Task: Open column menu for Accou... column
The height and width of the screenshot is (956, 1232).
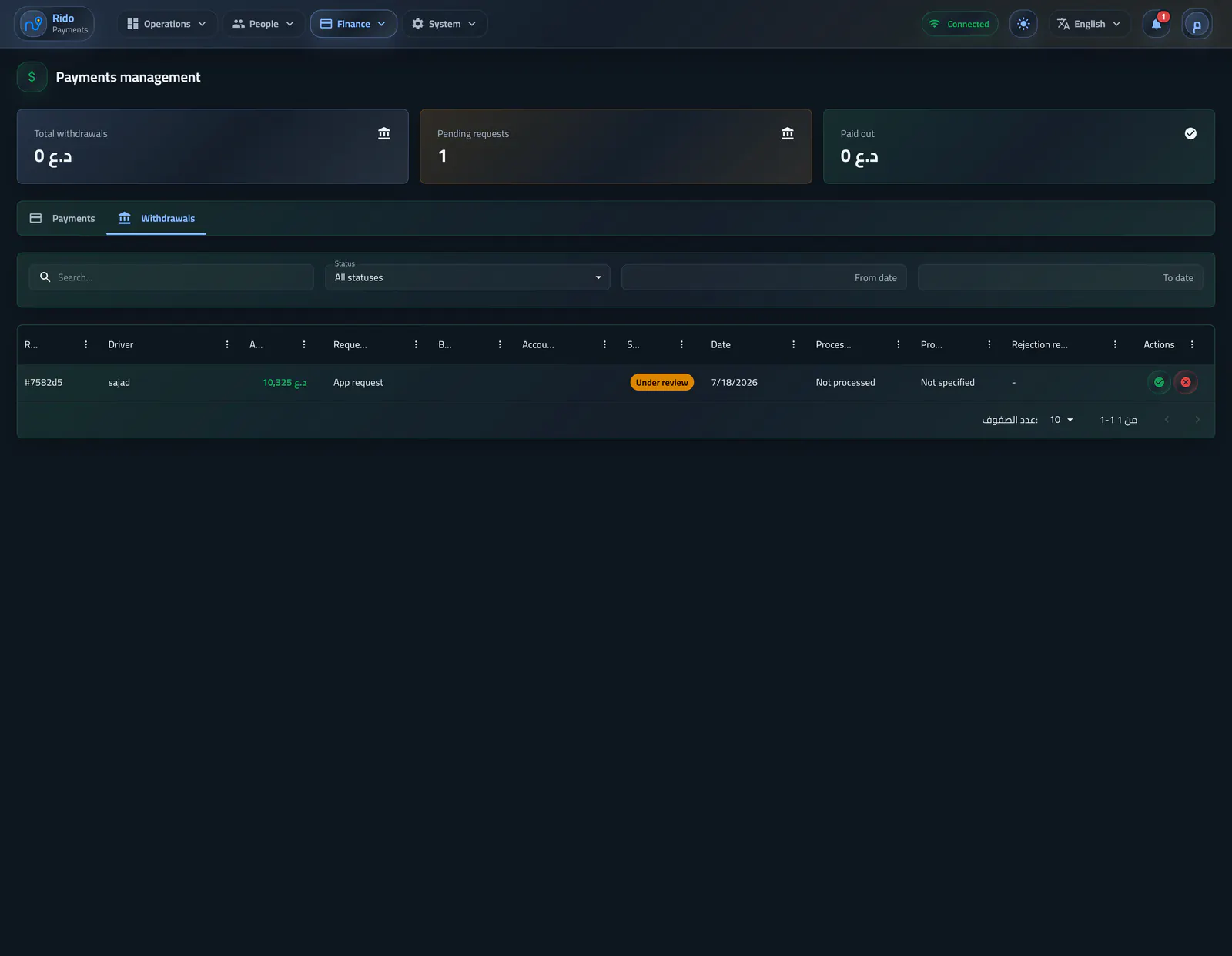Action: 604,344
